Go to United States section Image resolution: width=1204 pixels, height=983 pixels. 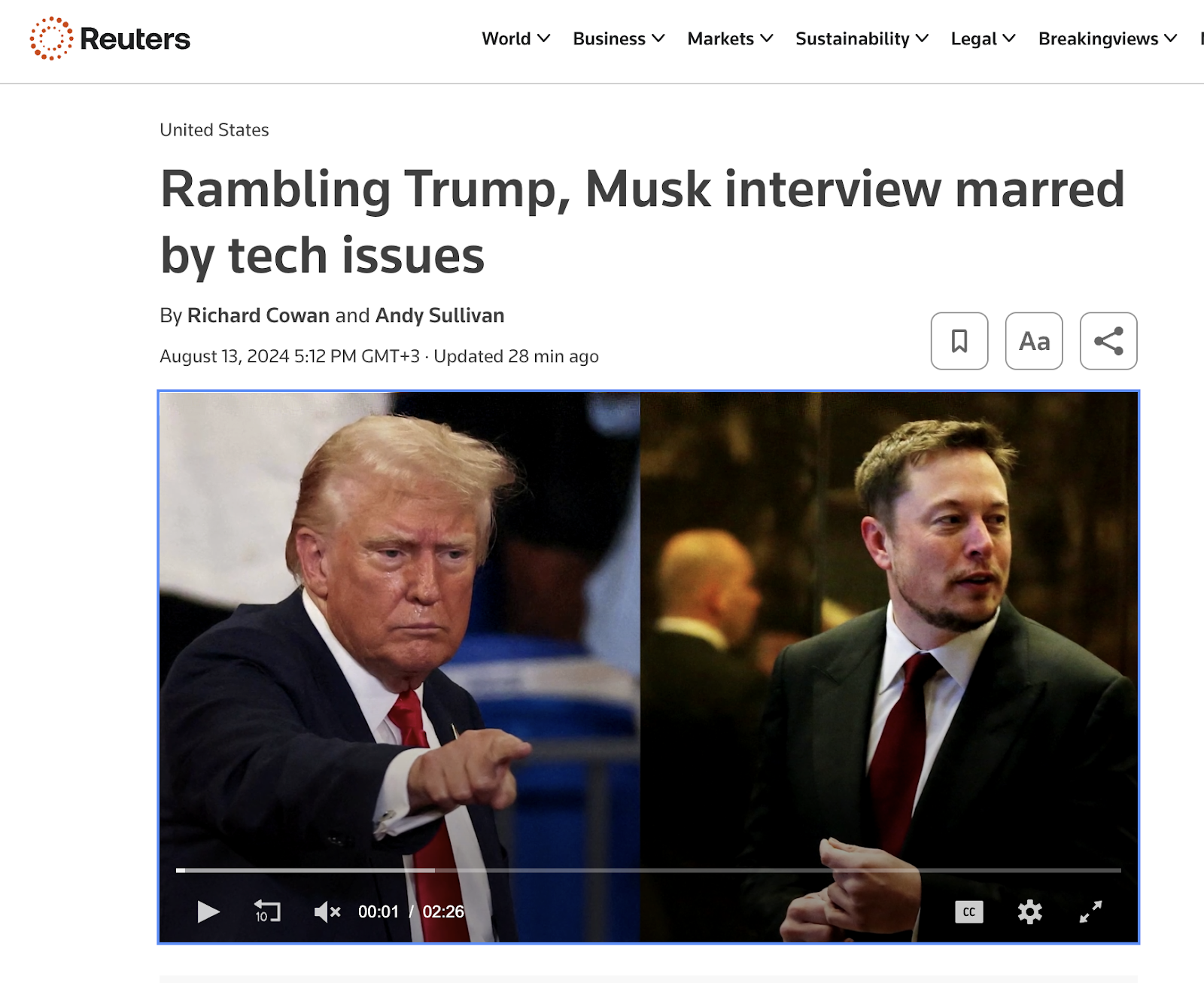click(x=214, y=129)
